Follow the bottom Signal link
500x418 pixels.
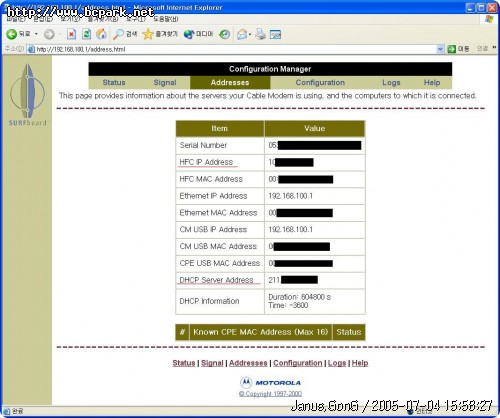[212, 363]
